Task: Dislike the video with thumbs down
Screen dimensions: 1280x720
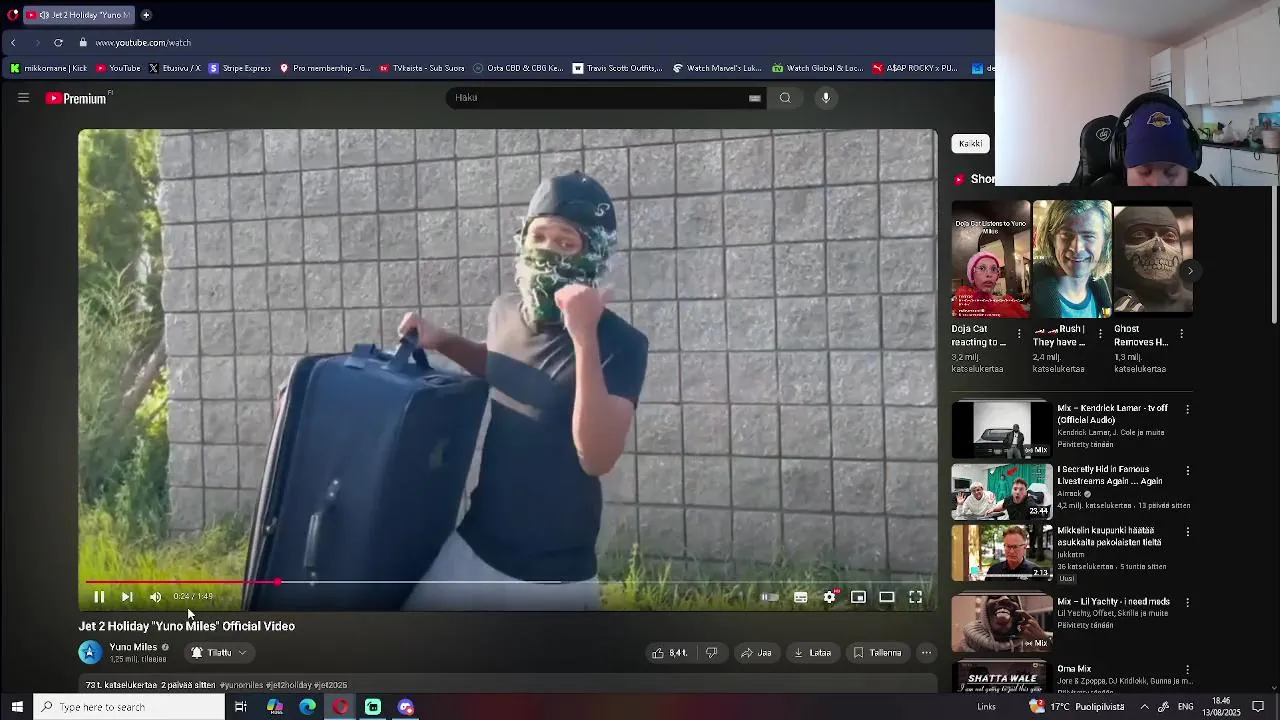Action: tap(712, 653)
